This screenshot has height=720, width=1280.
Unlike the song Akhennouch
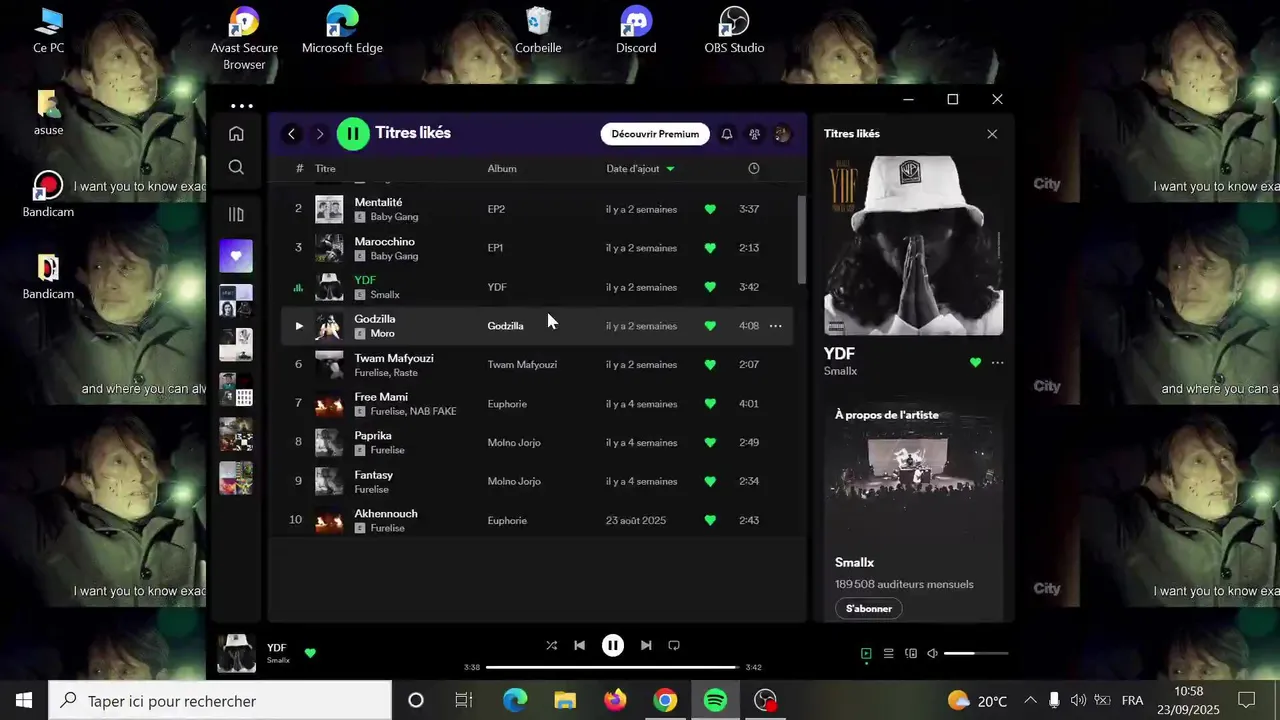[710, 520]
